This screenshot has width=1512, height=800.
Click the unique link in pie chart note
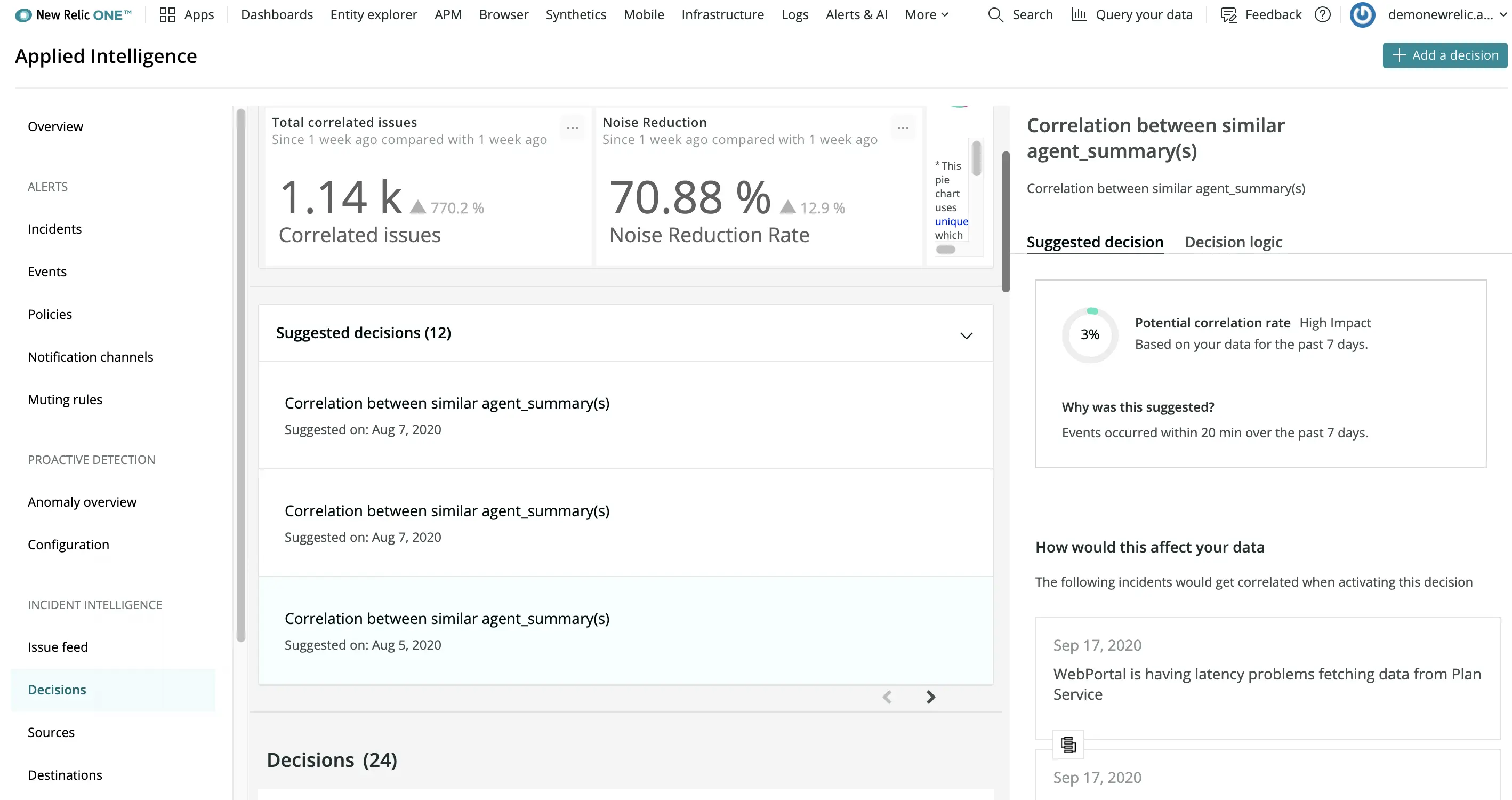[x=951, y=221]
